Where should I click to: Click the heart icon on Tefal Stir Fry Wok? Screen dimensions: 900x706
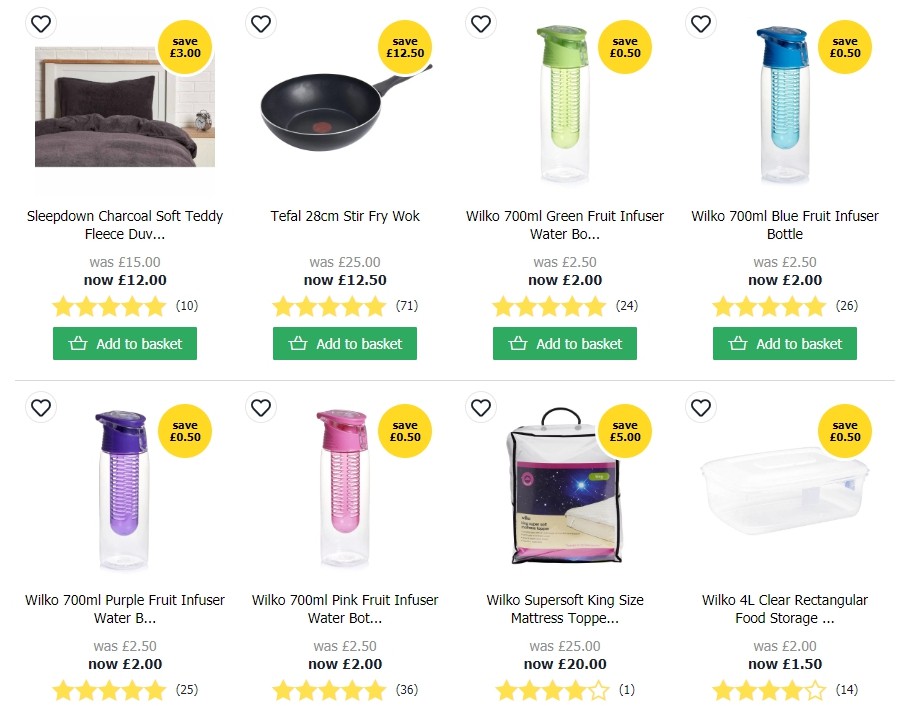(261, 23)
